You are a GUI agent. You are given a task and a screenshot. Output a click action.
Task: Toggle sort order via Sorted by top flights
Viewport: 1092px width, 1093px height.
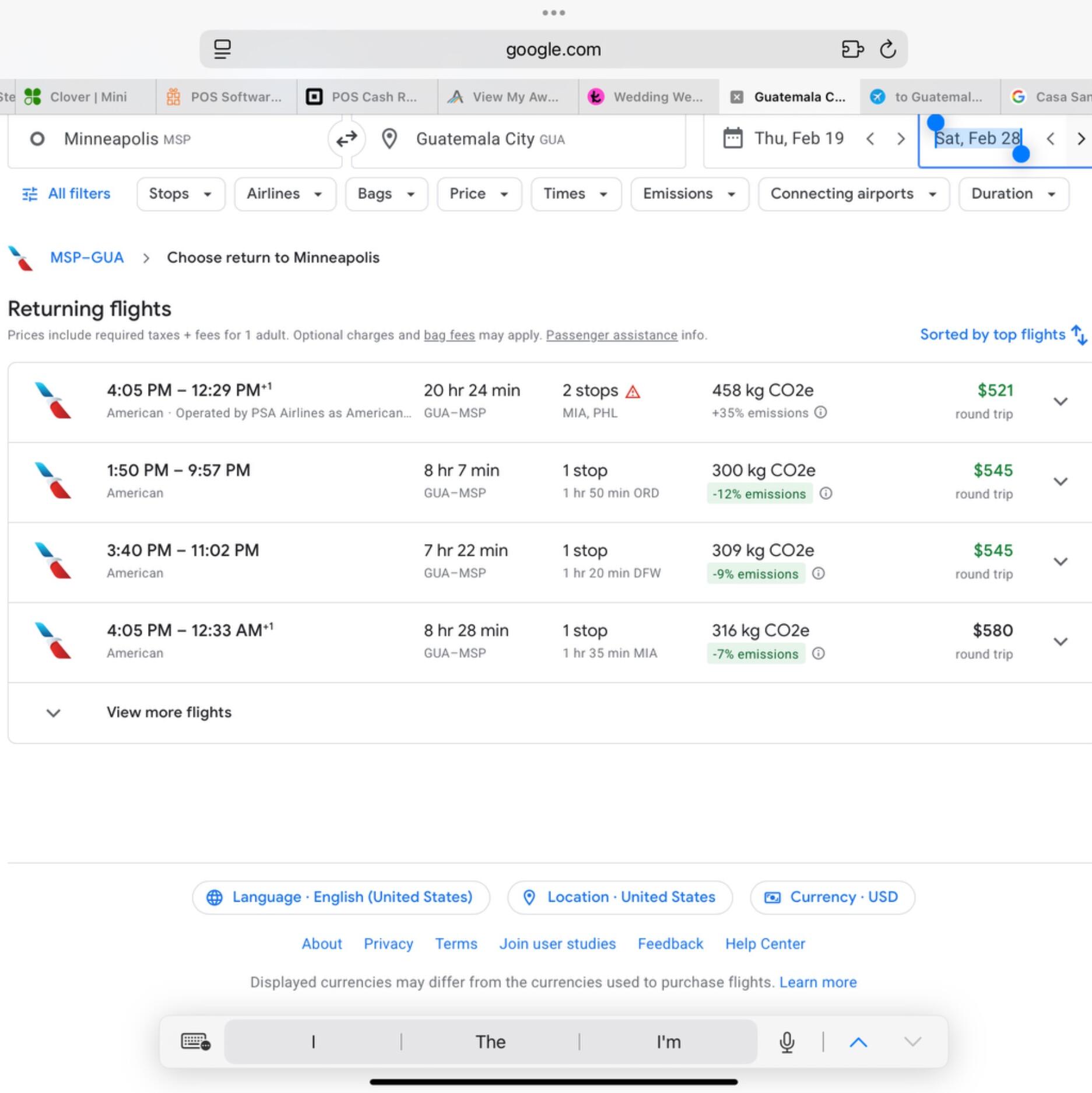point(1003,335)
